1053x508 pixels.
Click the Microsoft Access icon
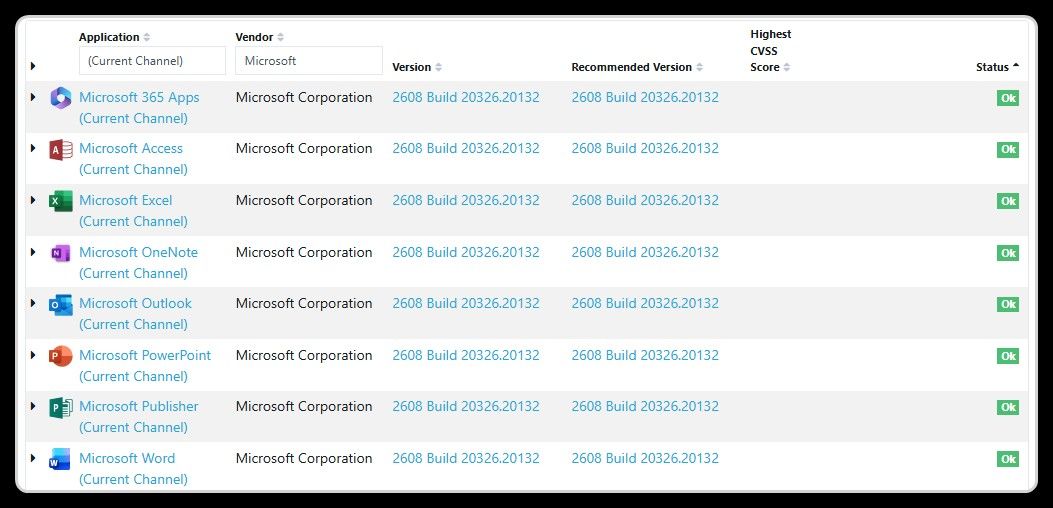[60, 149]
